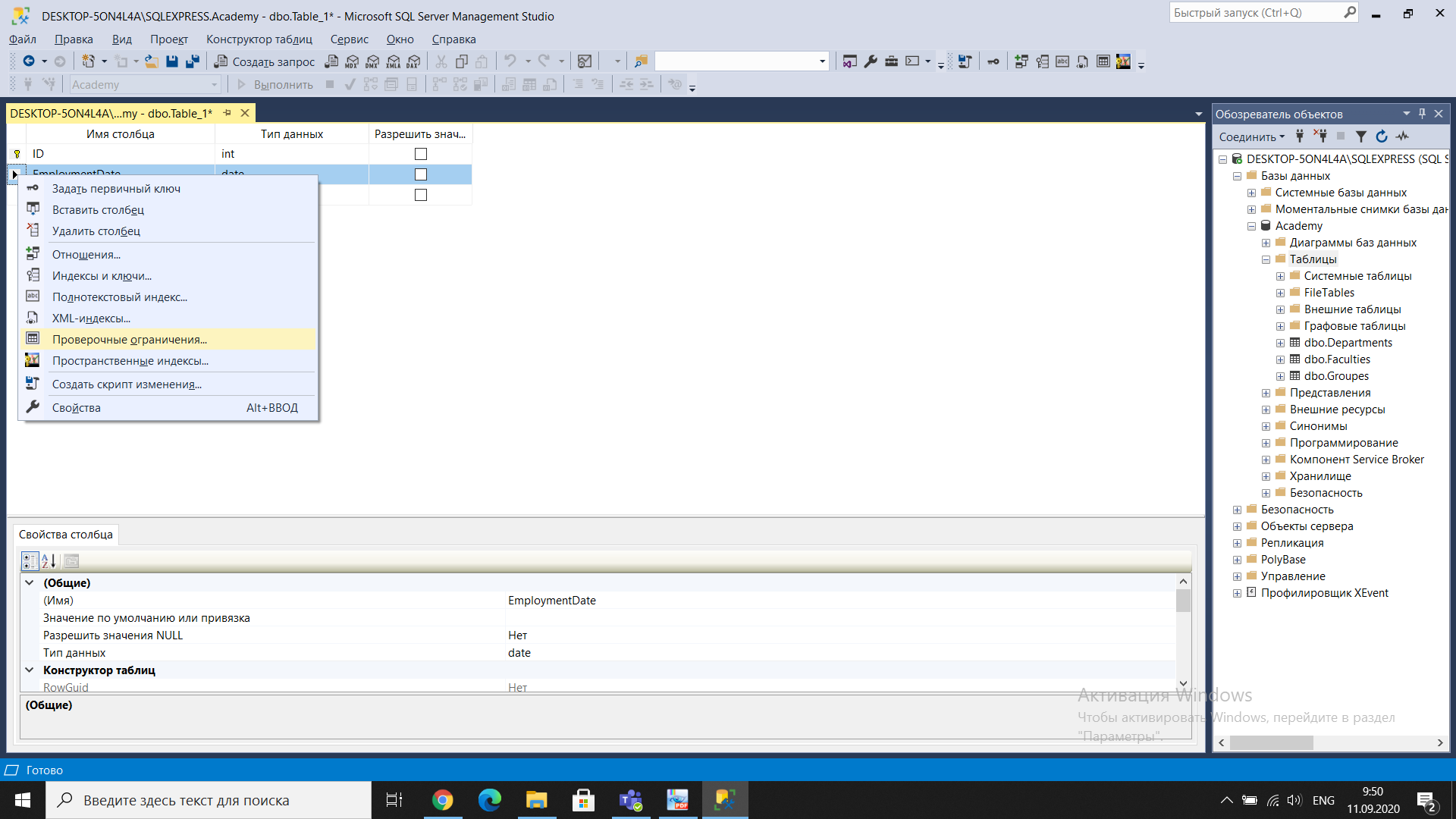Screen dimensions: 1456x819
Task: Click the XML Indexes toolbar icon
Action: 1083,61
